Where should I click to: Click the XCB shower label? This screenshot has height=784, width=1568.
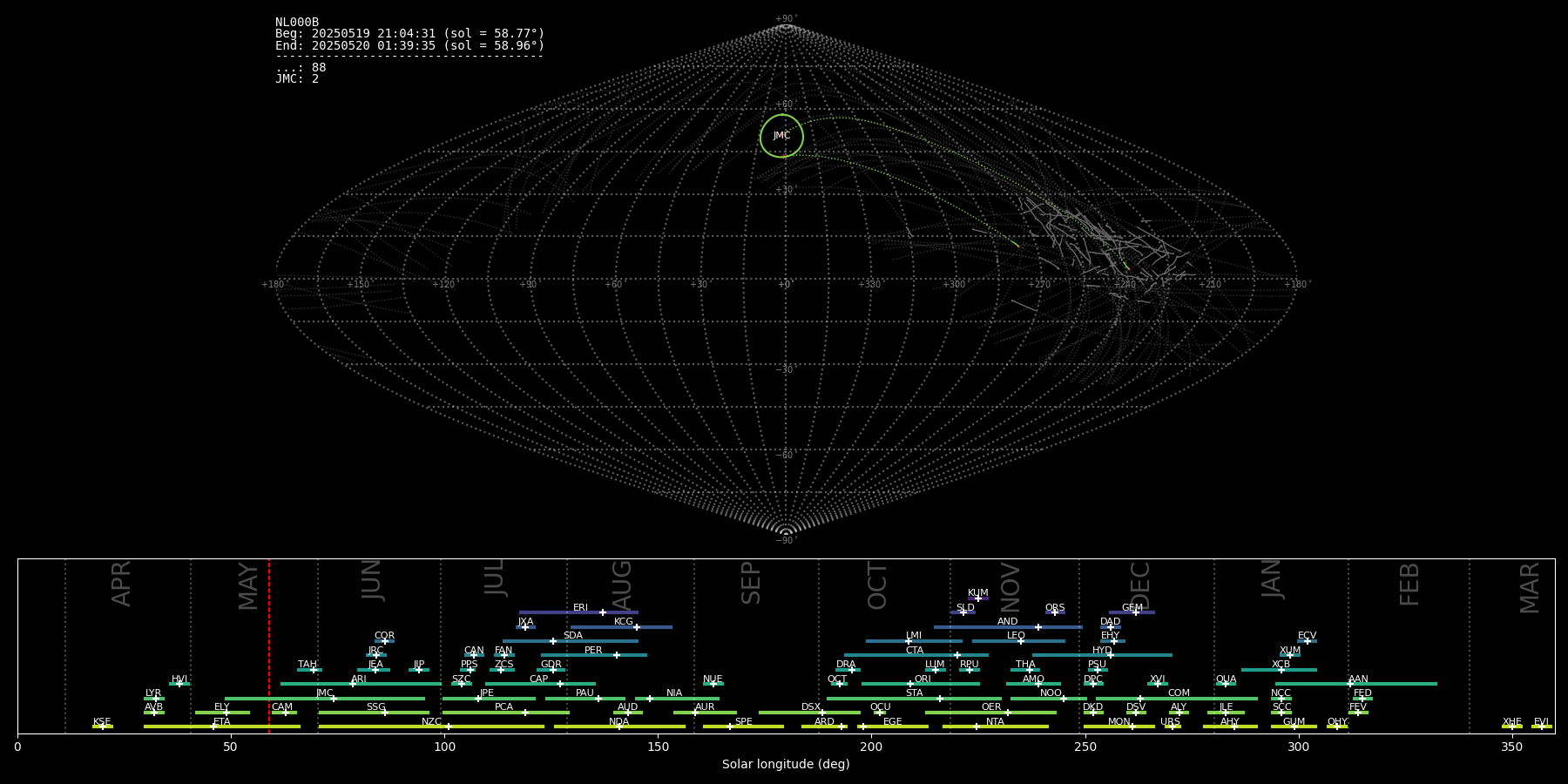point(1281,665)
